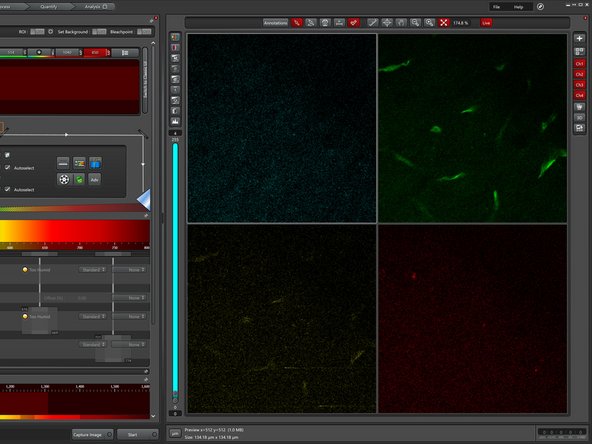Open third detector's Standard dropdown
The width and height of the screenshot is (592, 444).
(x=93, y=344)
